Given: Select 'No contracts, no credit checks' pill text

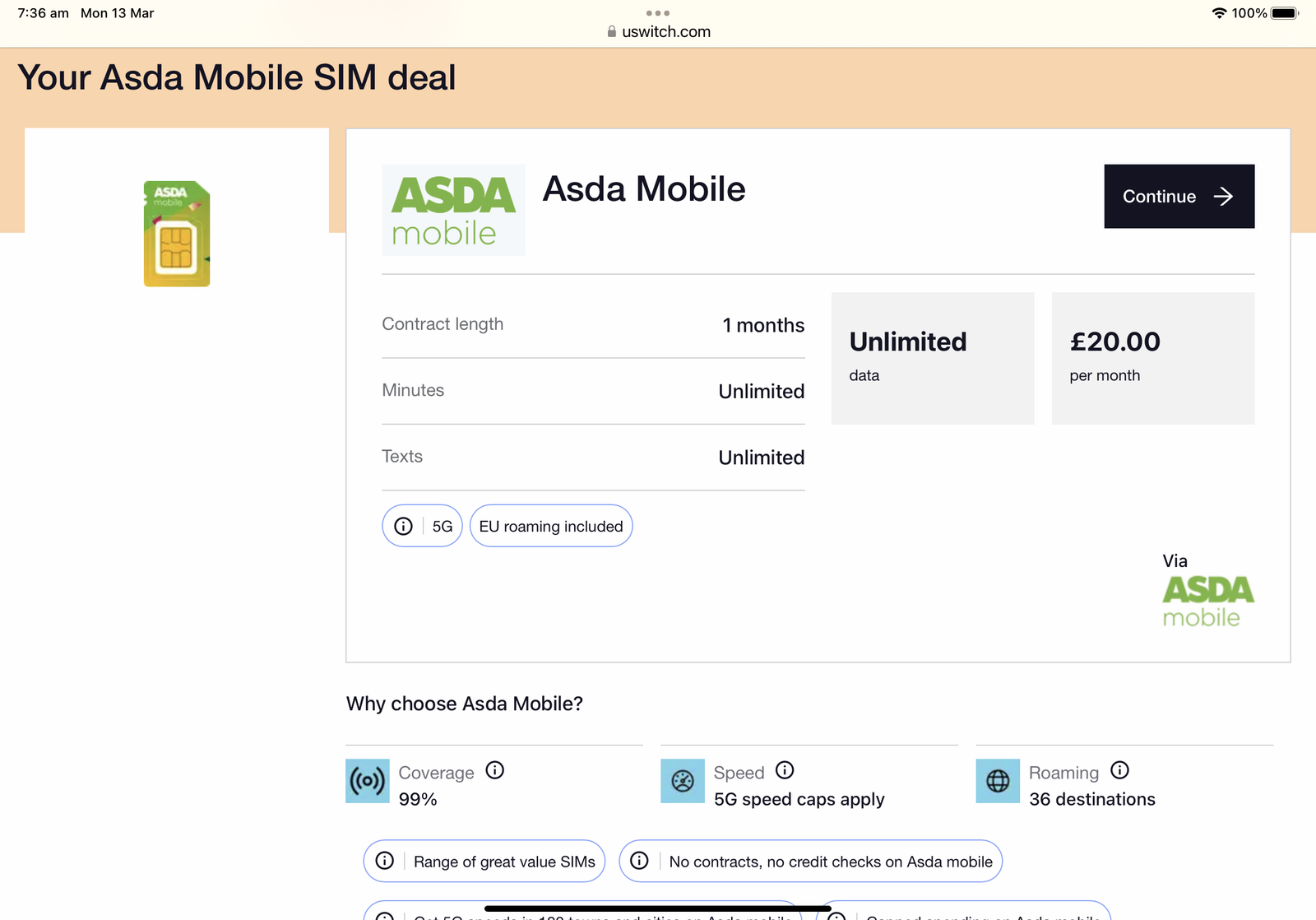Looking at the screenshot, I should [831, 862].
